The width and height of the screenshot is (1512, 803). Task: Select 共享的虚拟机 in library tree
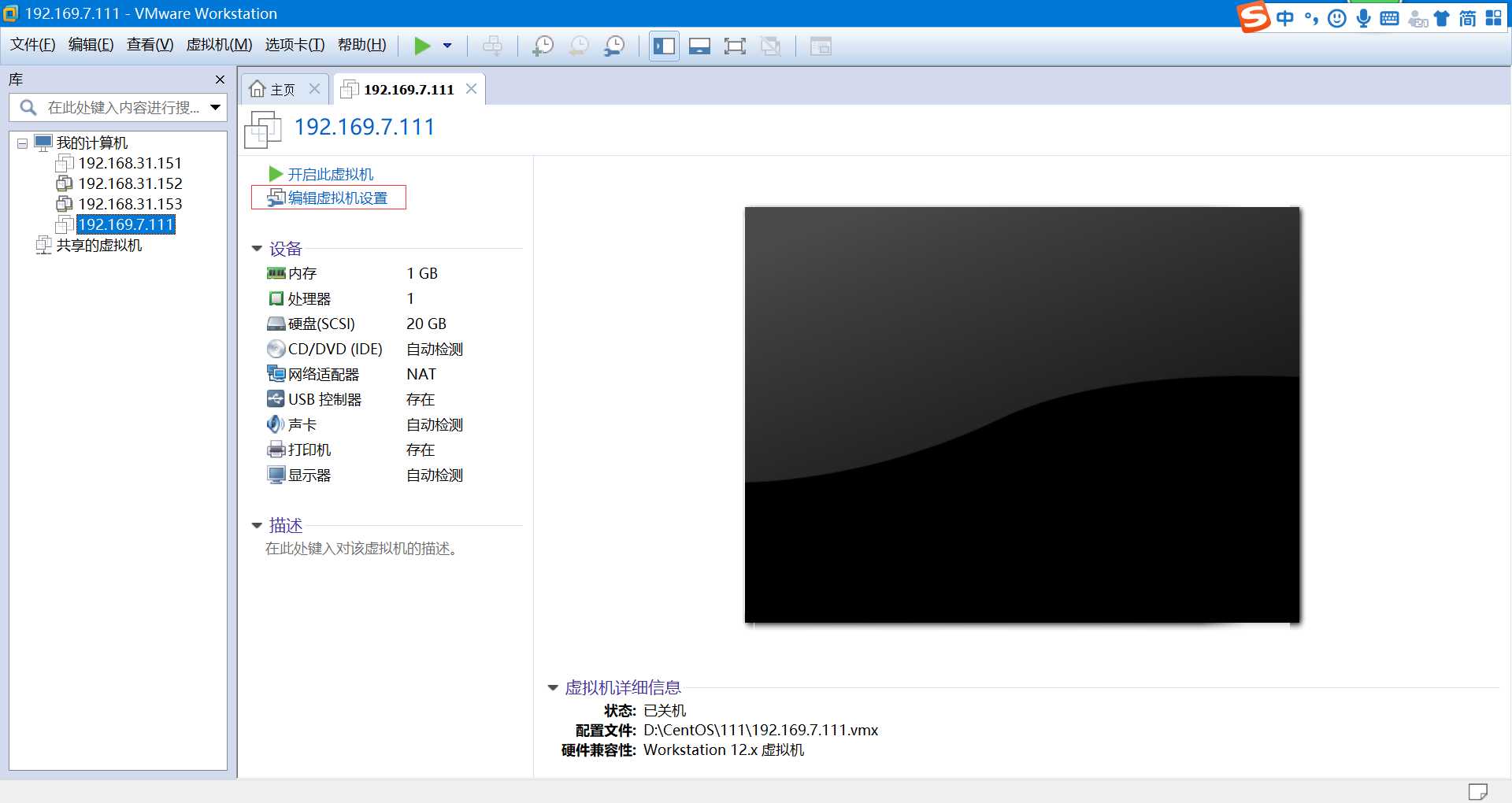coord(98,245)
